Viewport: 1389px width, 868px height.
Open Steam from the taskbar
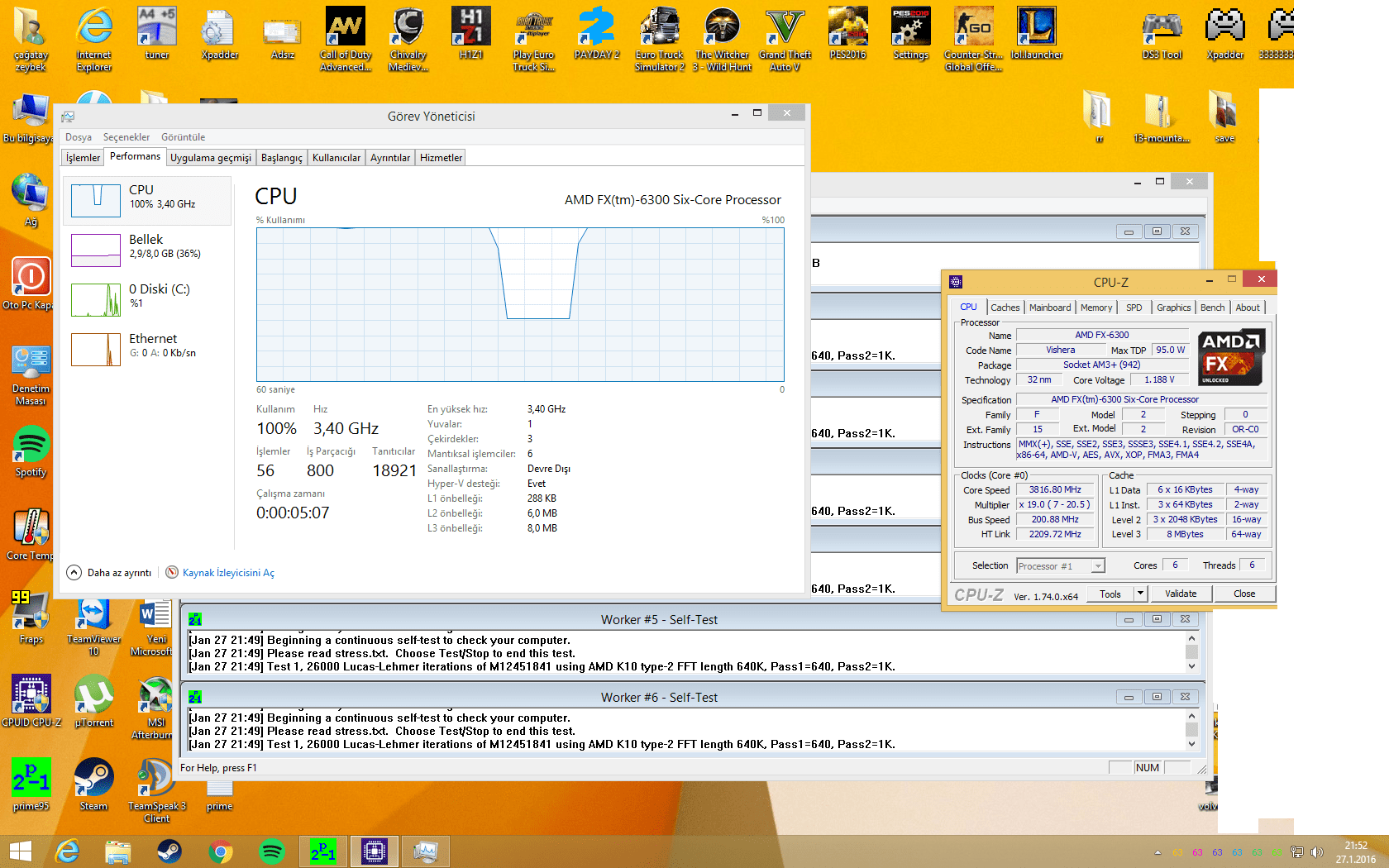[x=169, y=851]
